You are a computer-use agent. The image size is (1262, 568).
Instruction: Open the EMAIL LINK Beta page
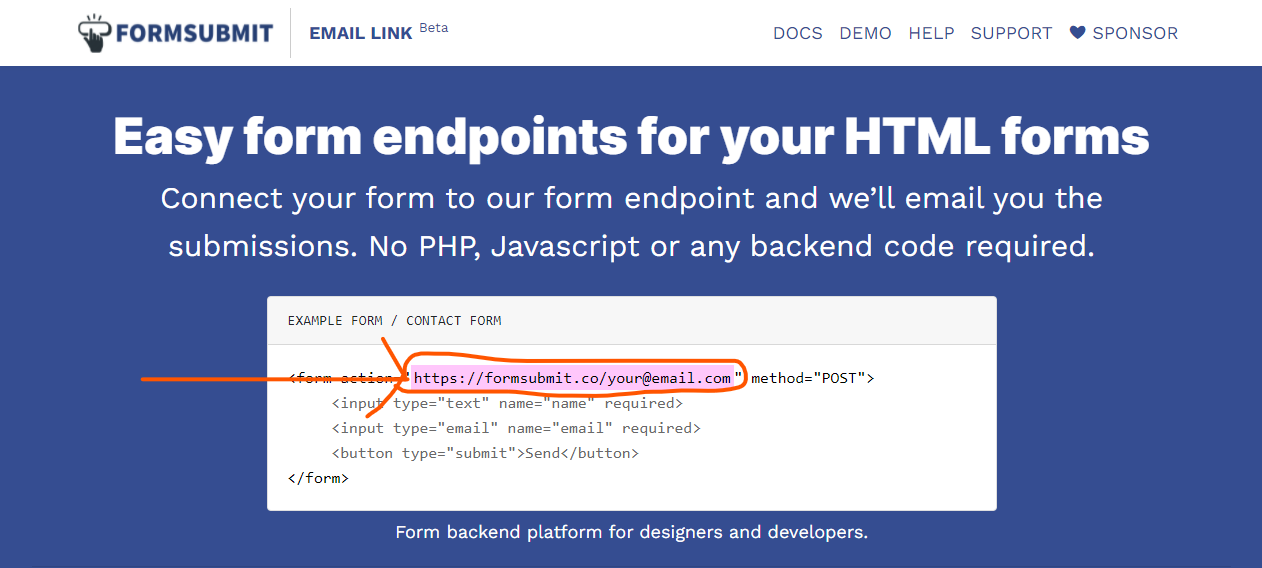click(378, 32)
